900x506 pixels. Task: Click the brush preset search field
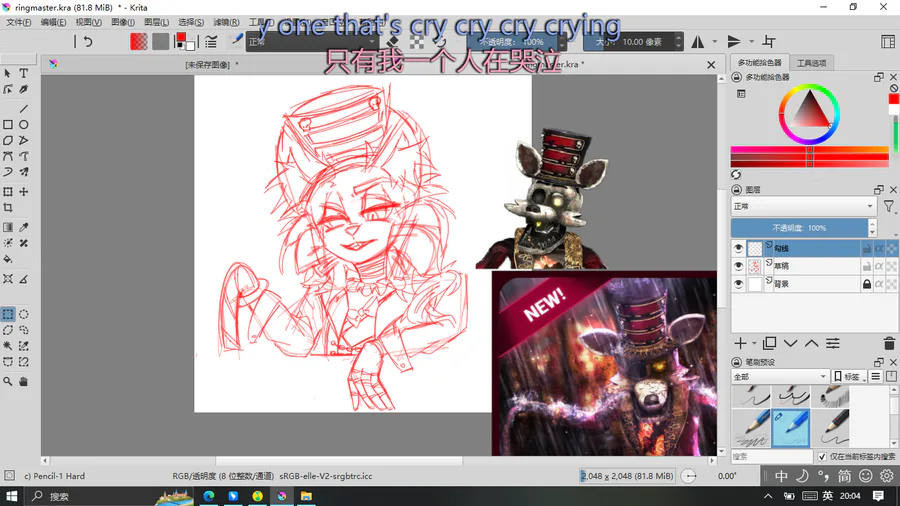click(x=771, y=457)
